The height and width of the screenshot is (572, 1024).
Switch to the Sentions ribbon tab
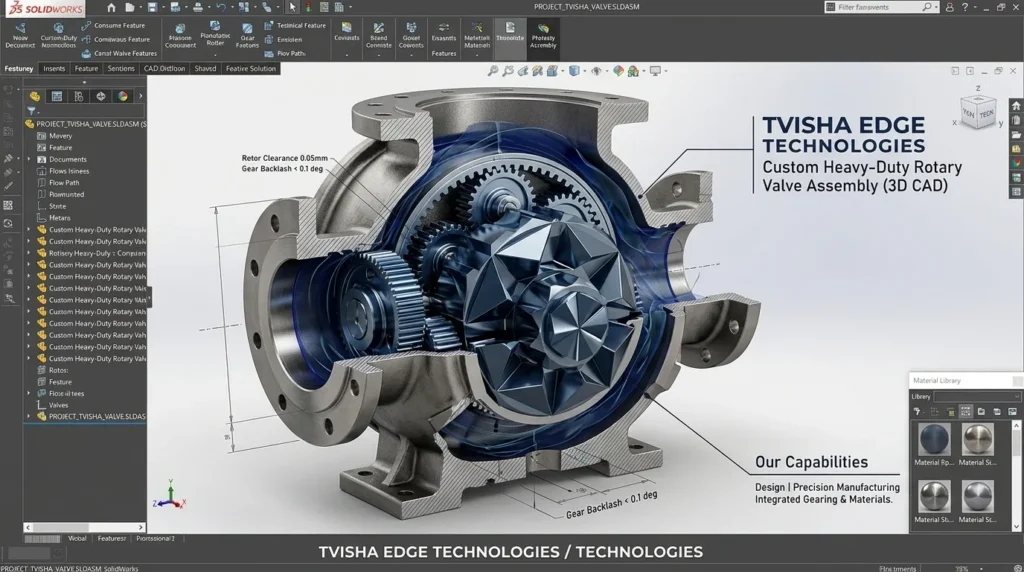pyautogui.click(x=121, y=69)
